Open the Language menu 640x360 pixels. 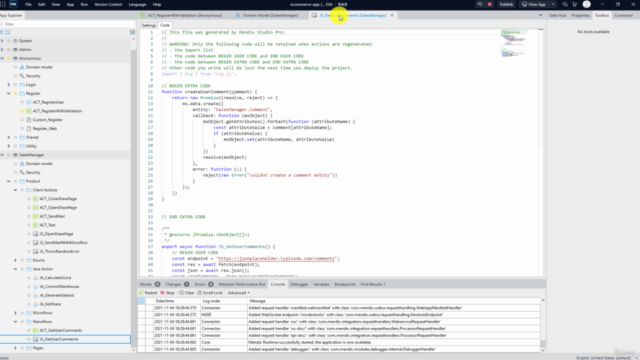pyautogui.click(x=137, y=4)
